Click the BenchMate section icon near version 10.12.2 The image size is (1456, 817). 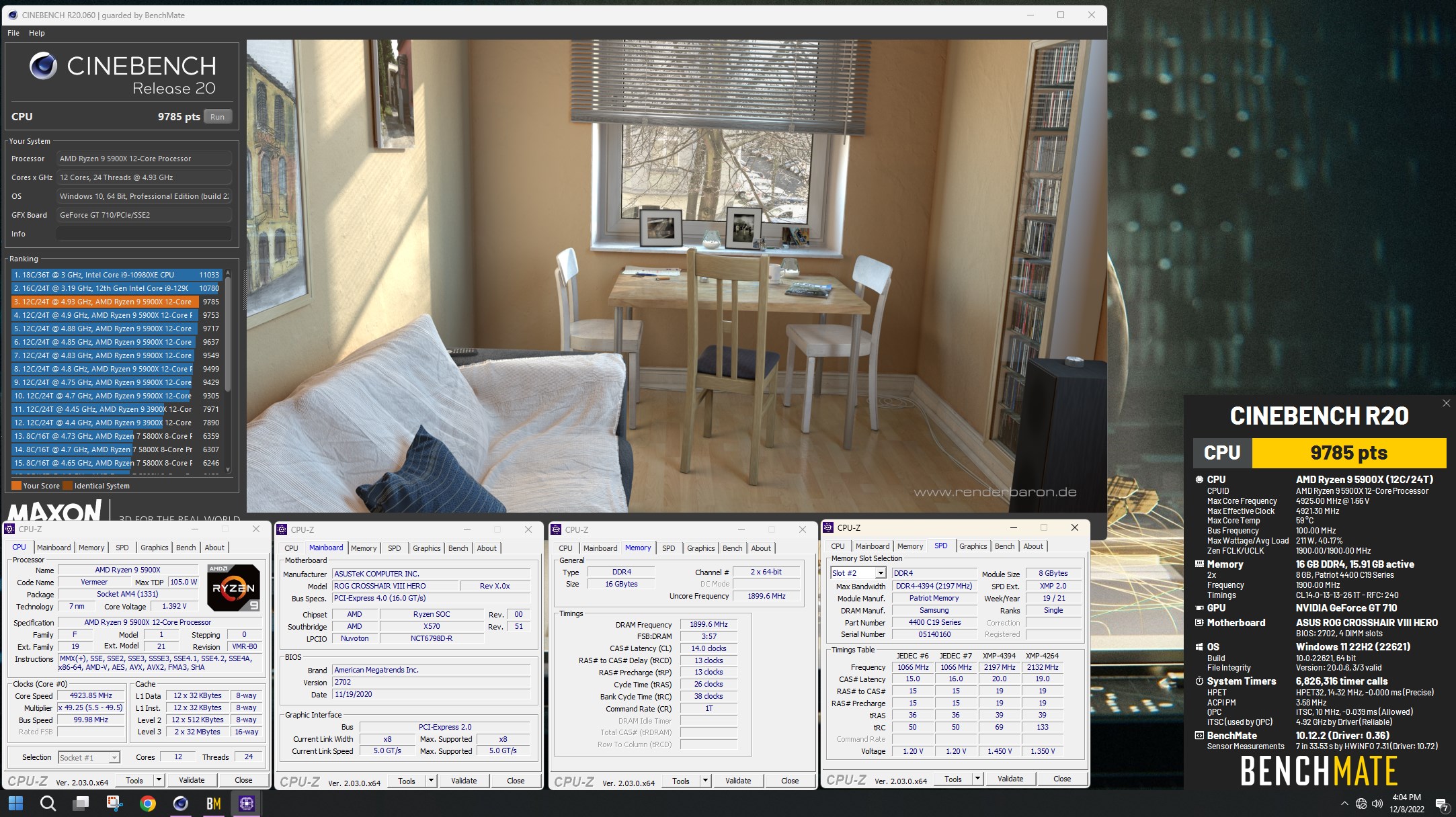[1199, 736]
